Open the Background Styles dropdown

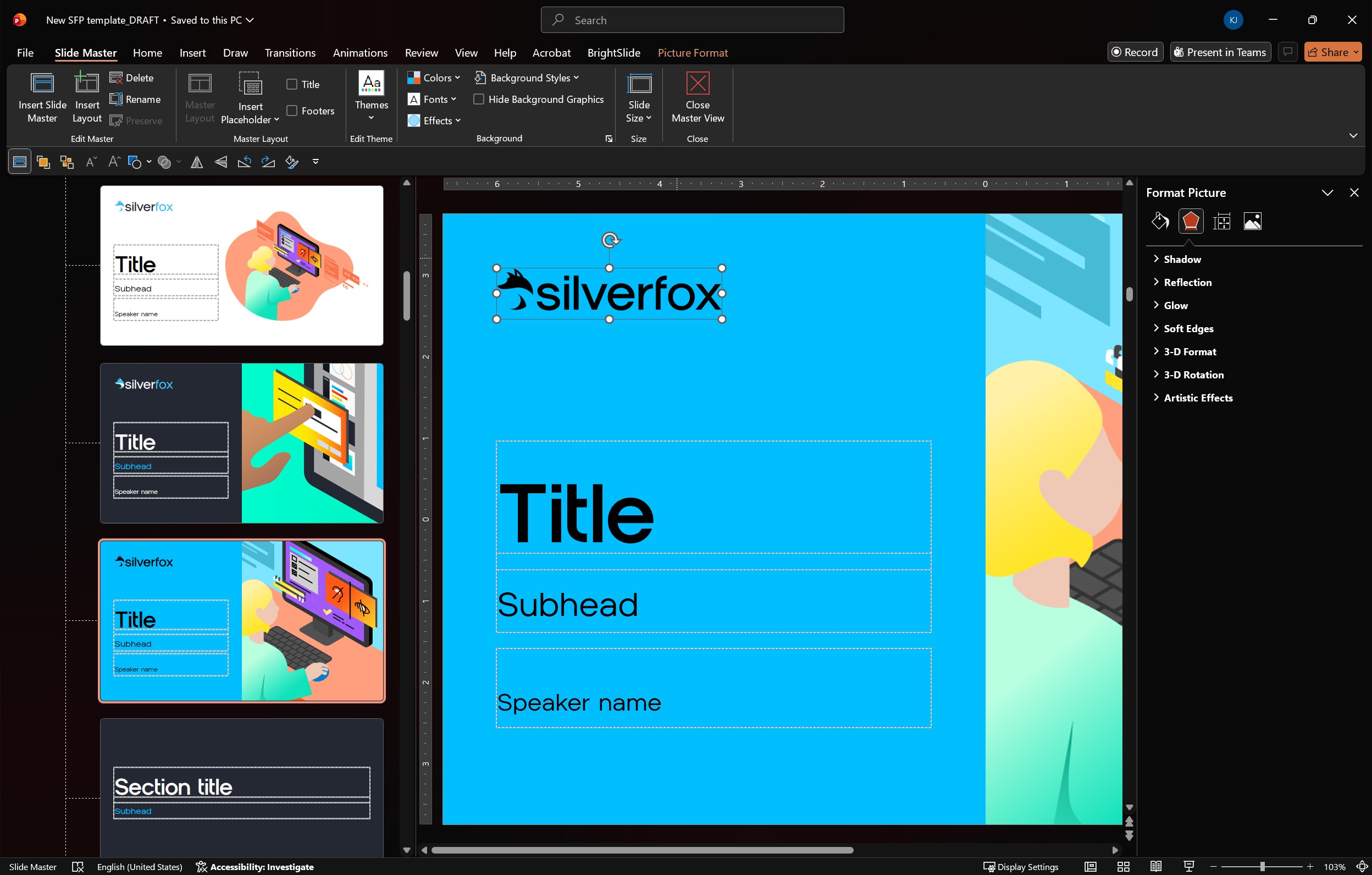tap(527, 78)
